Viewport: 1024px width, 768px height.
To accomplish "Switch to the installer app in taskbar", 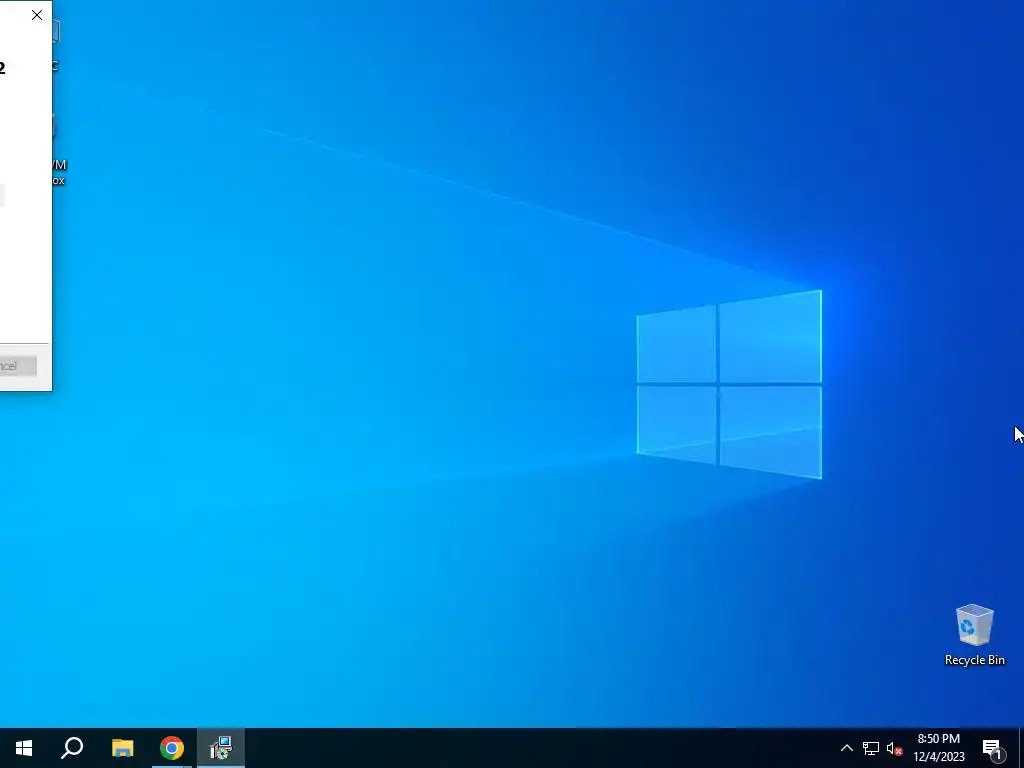I will [221, 748].
